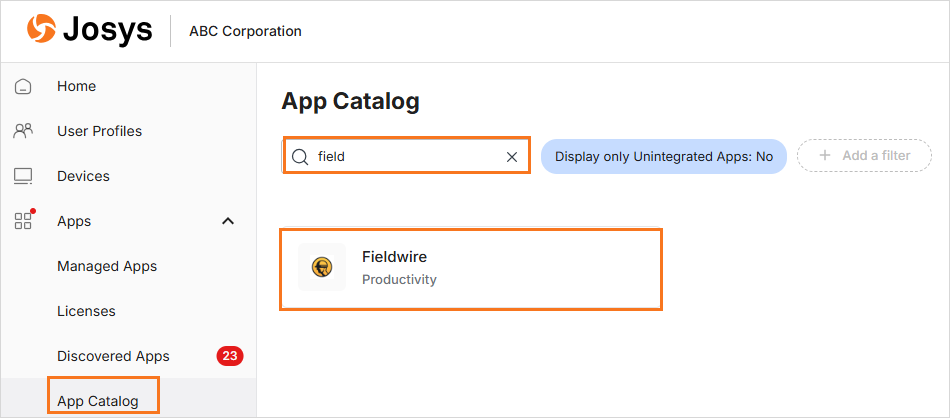Click the Fieldwire app logo
The image size is (950, 418).
[x=322, y=267]
